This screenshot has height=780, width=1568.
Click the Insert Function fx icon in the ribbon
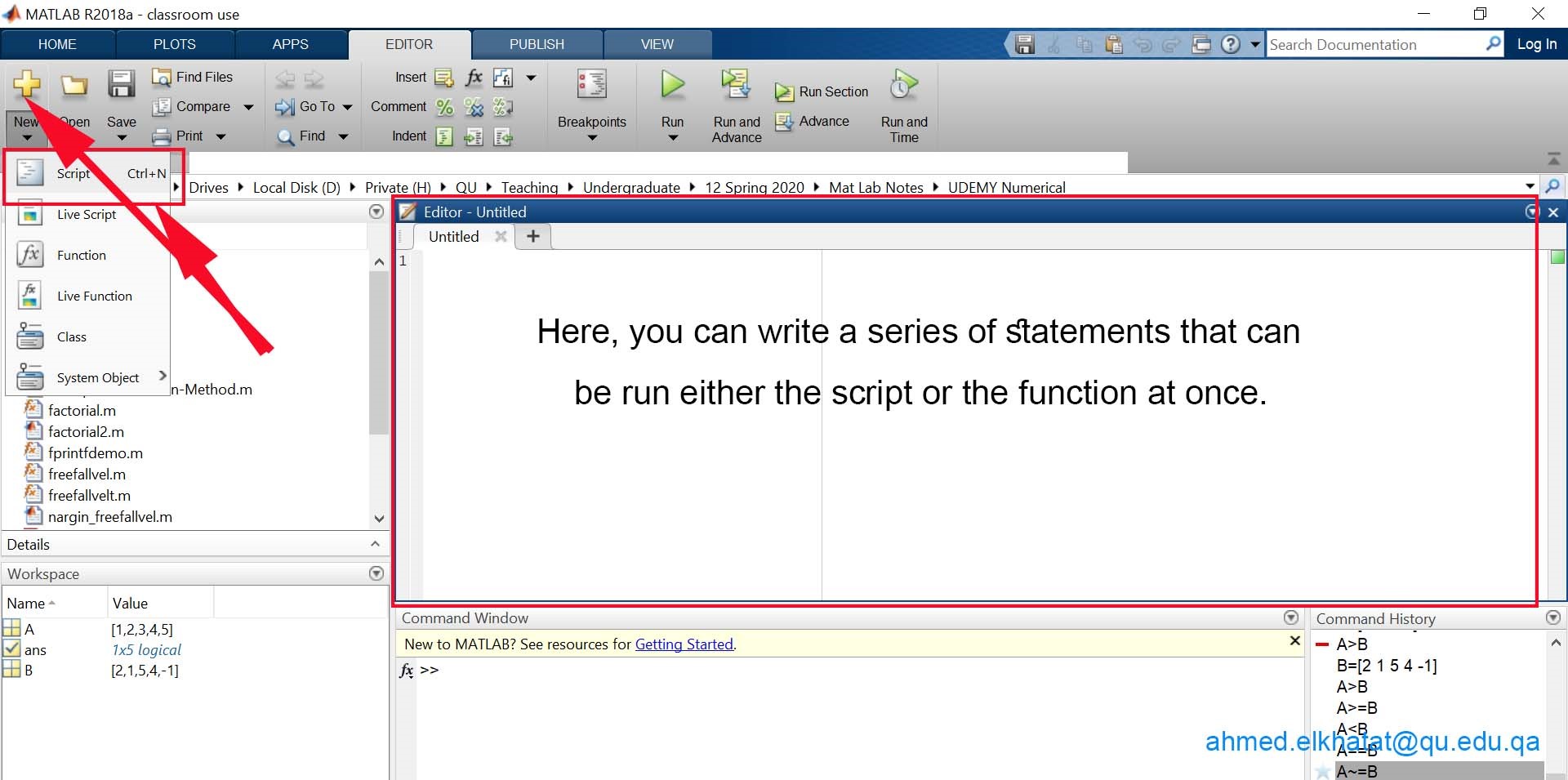(x=474, y=78)
